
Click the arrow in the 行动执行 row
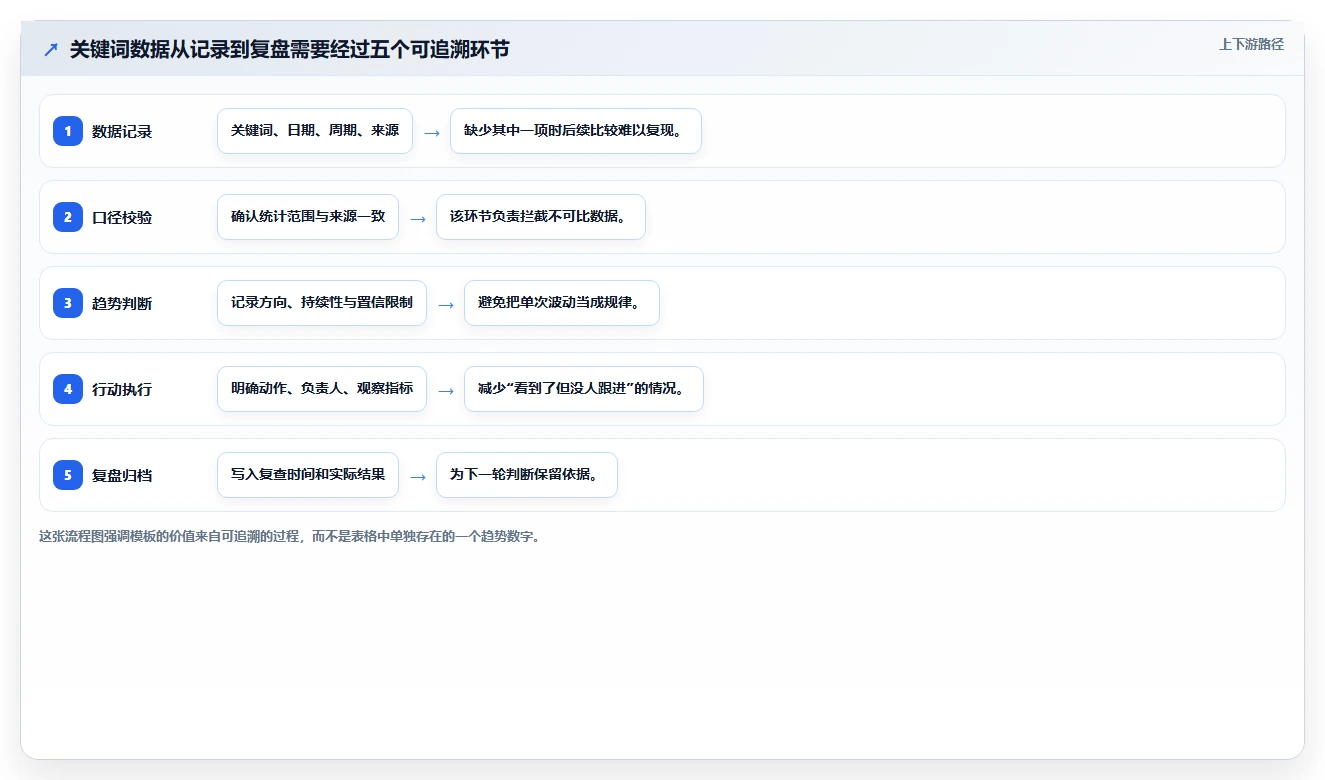(446, 390)
